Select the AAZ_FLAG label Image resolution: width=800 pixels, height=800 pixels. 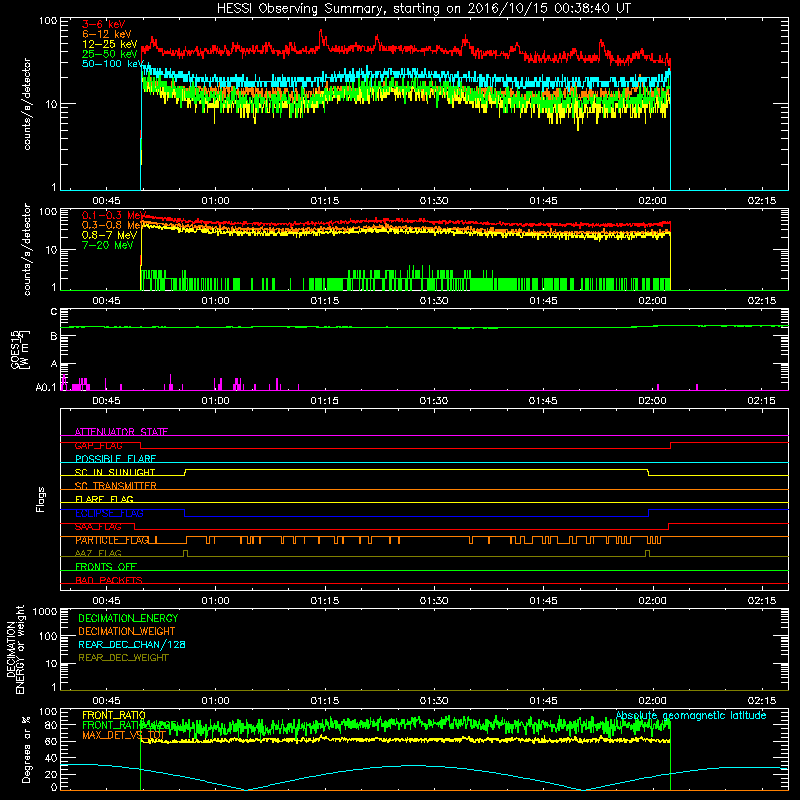(x=98, y=553)
